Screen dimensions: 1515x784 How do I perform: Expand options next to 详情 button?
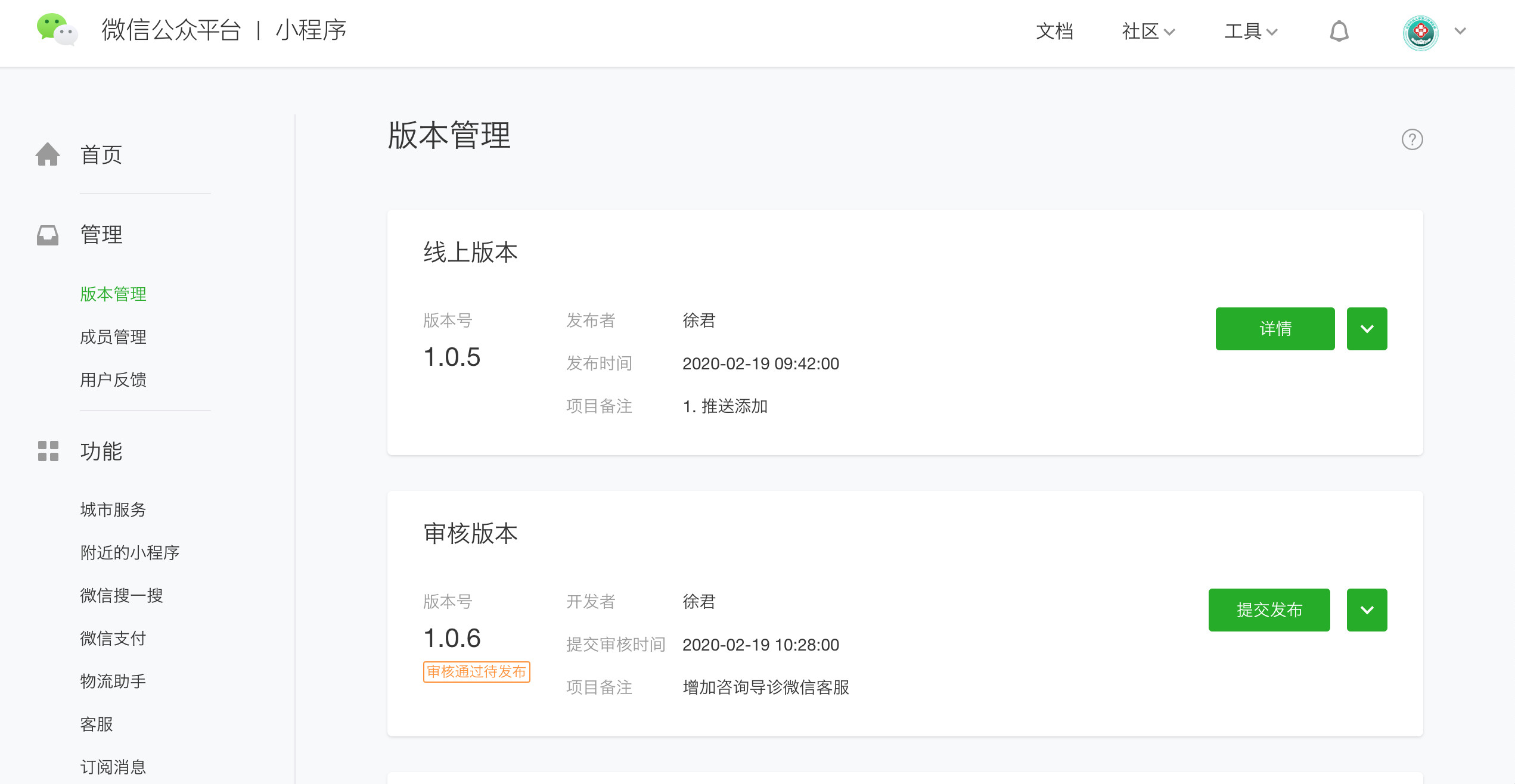1367,329
